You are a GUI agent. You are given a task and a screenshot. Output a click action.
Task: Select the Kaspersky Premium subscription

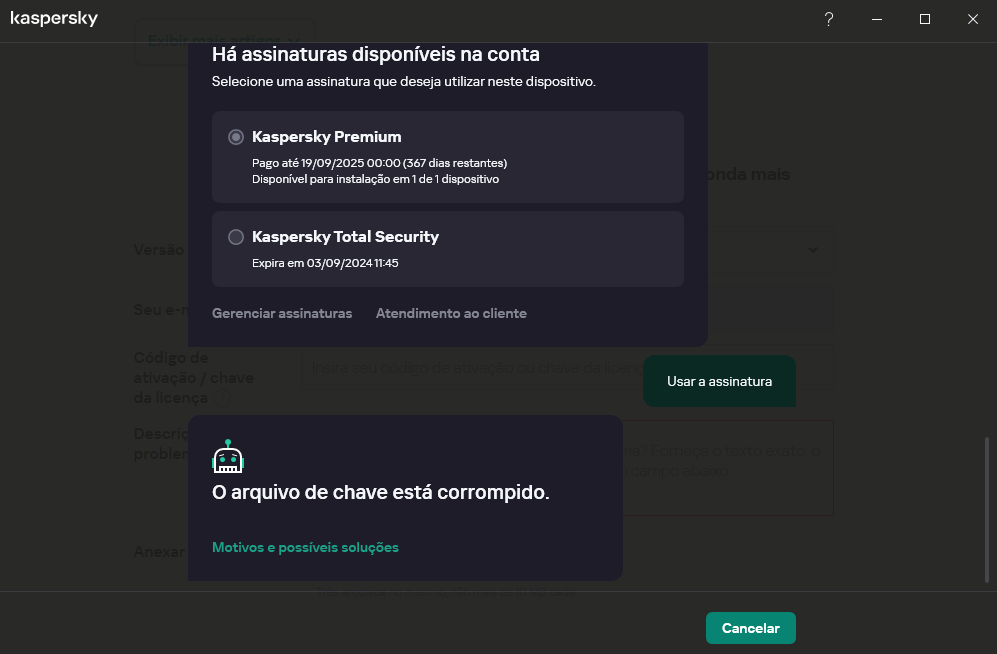tap(236, 137)
